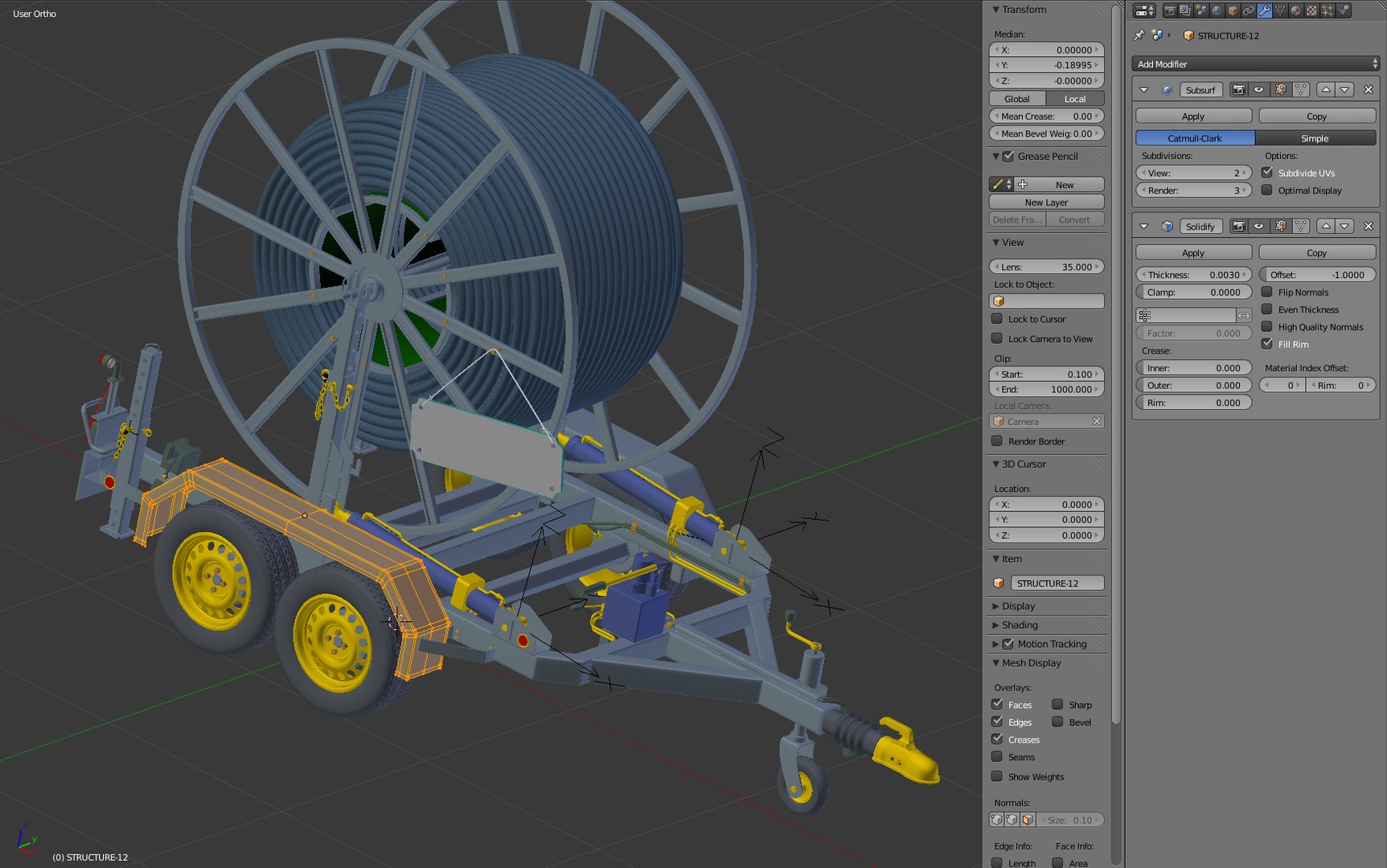Move Subsurf modifier down in stack
The image size is (1387, 868).
click(x=1344, y=90)
